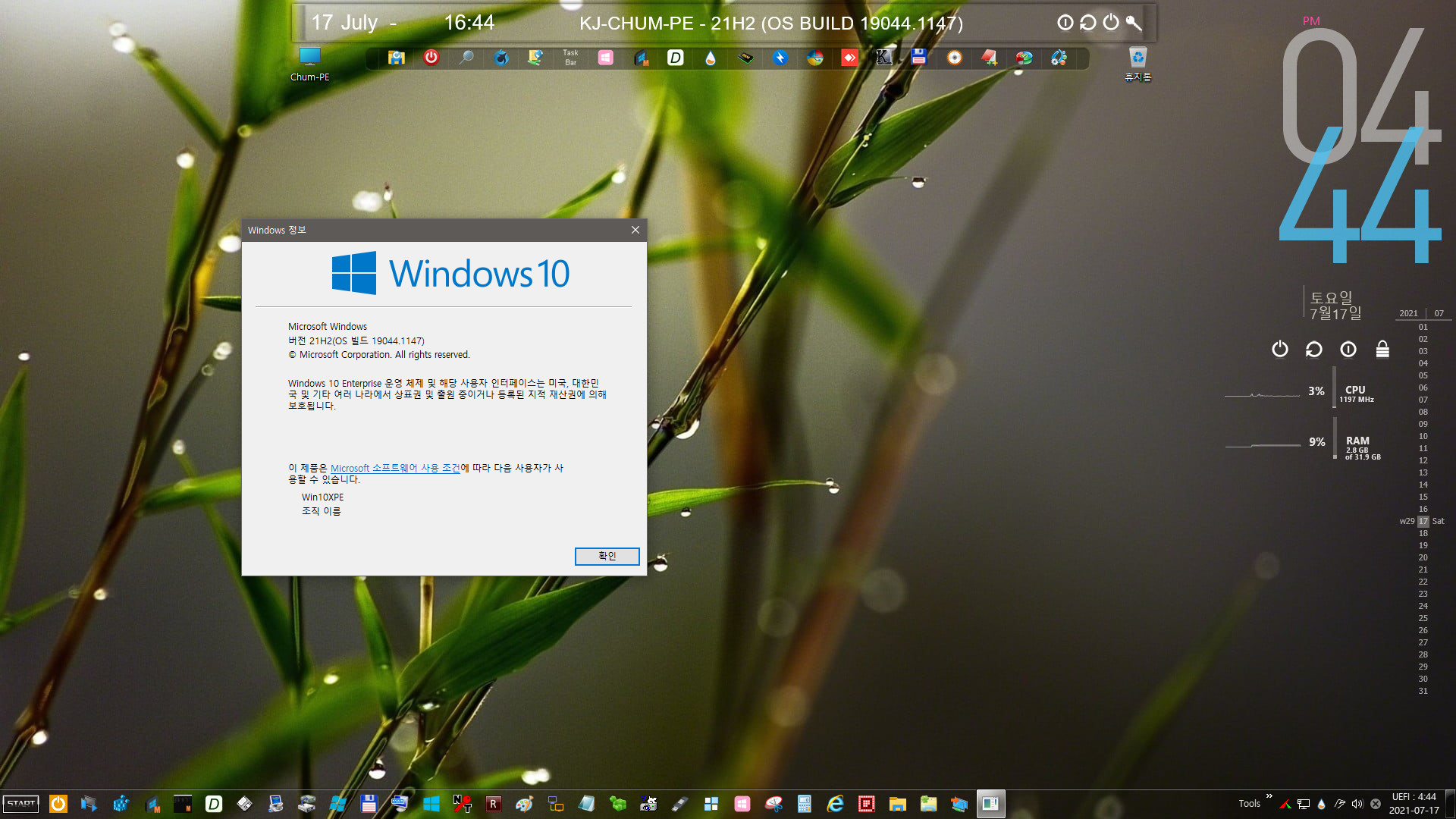Viewport: 1456px width, 819px height.
Task: Launch the white D icon in top dock
Action: (x=675, y=58)
